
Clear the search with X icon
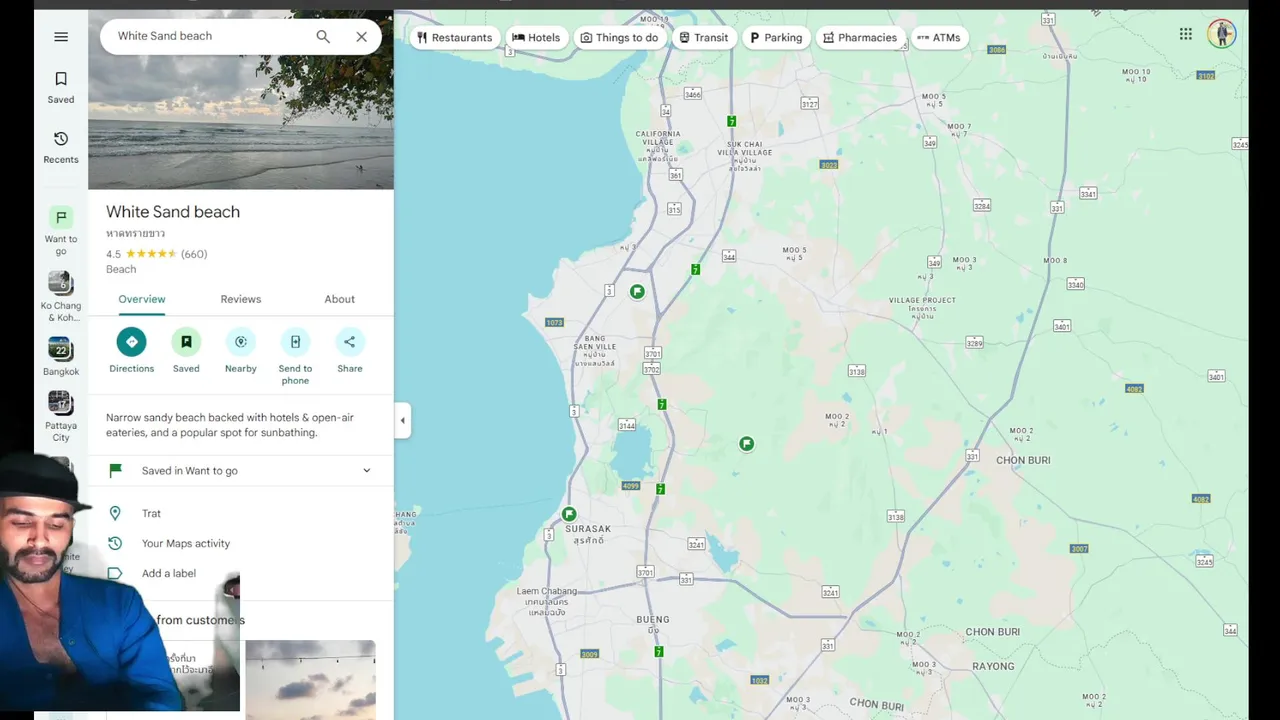[x=362, y=36]
